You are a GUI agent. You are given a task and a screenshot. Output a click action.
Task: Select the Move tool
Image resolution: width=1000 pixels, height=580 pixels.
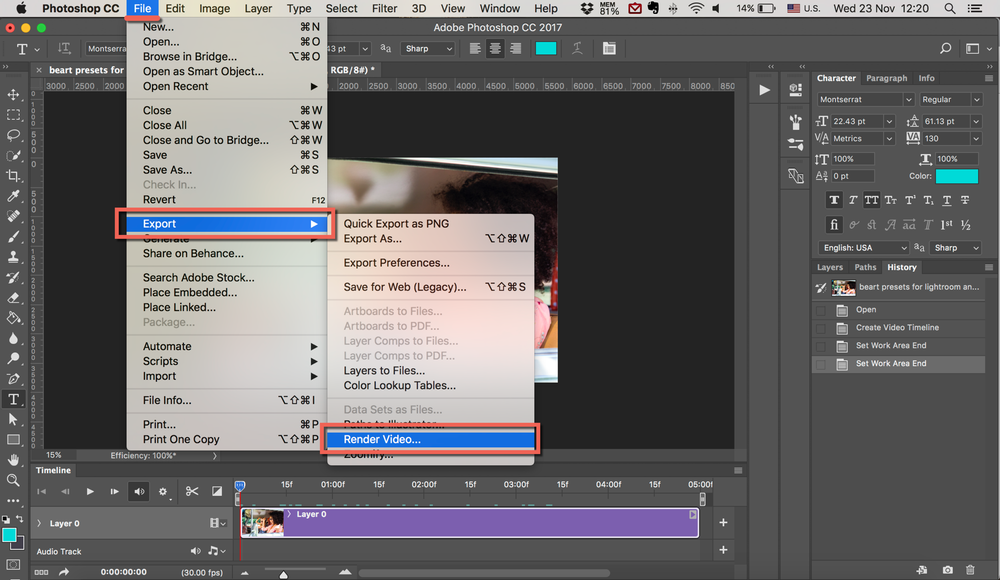(13, 94)
